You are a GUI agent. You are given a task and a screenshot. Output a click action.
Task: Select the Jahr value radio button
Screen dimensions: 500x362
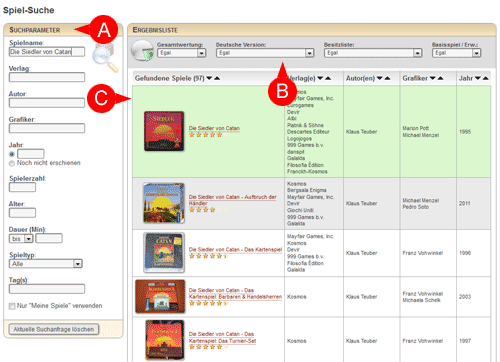click(x=12, y=154)
